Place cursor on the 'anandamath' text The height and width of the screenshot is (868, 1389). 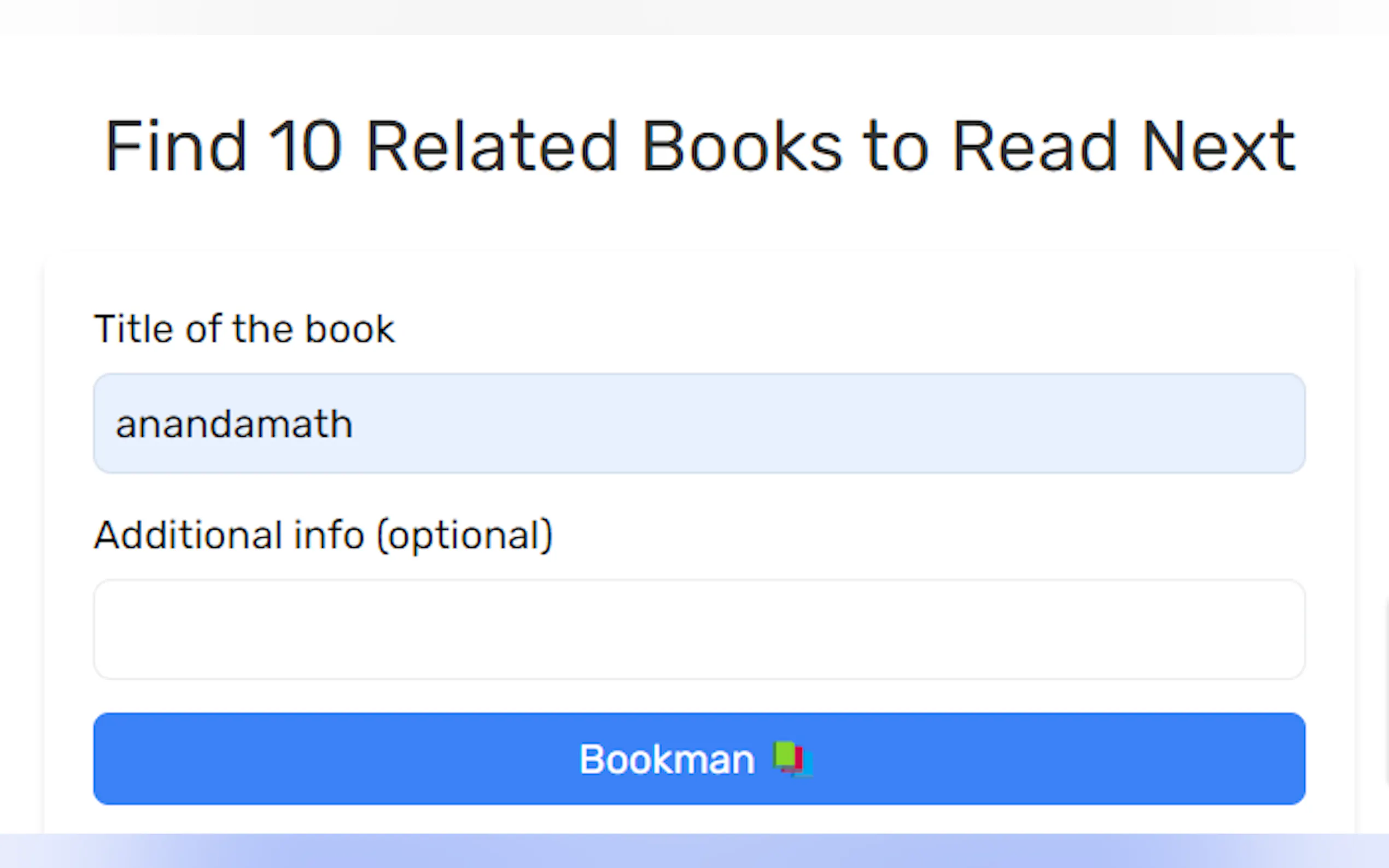(x=234, y=424)
